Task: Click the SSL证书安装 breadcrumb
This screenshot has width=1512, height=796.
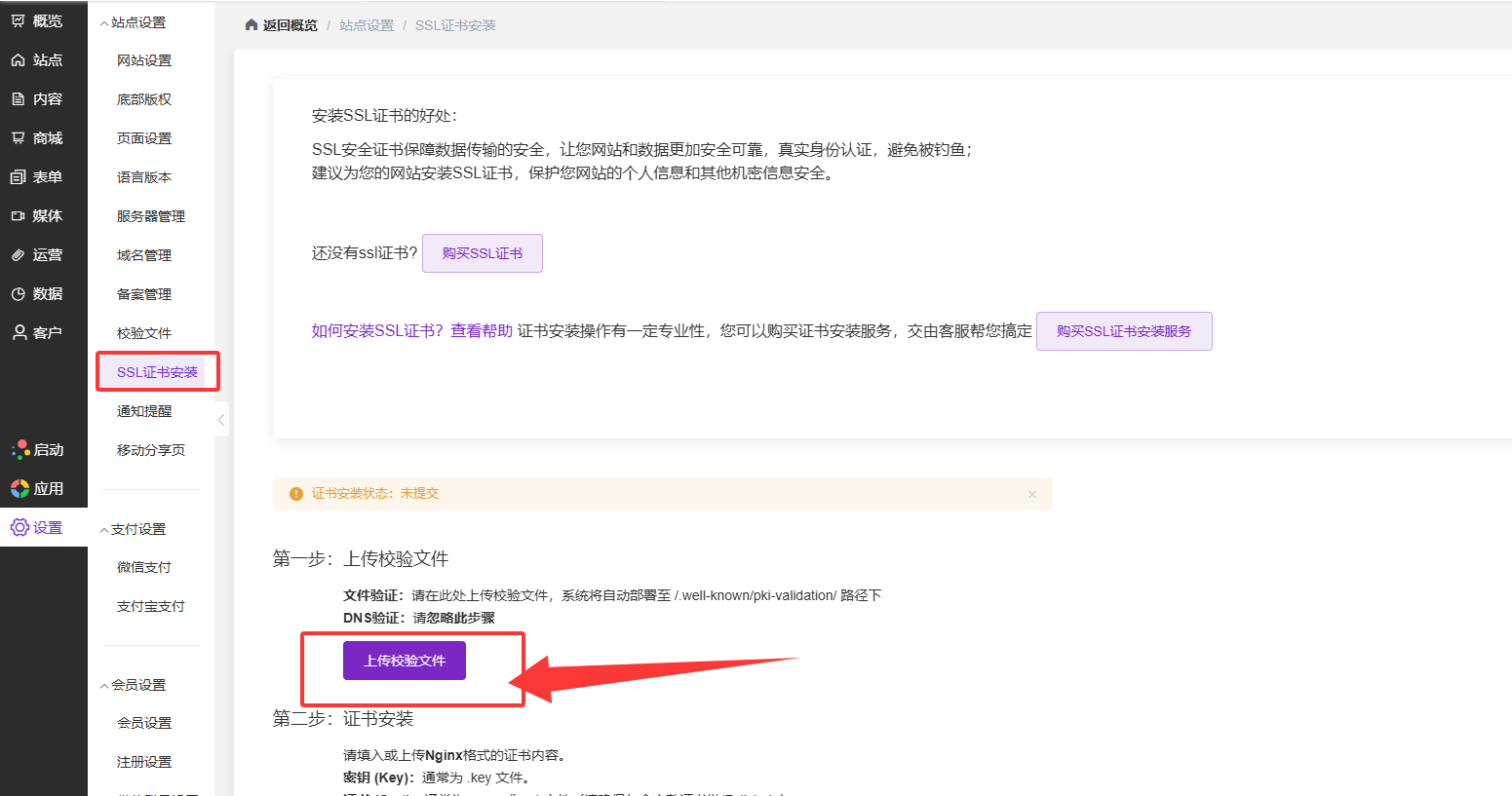Action: pos(455,25)
